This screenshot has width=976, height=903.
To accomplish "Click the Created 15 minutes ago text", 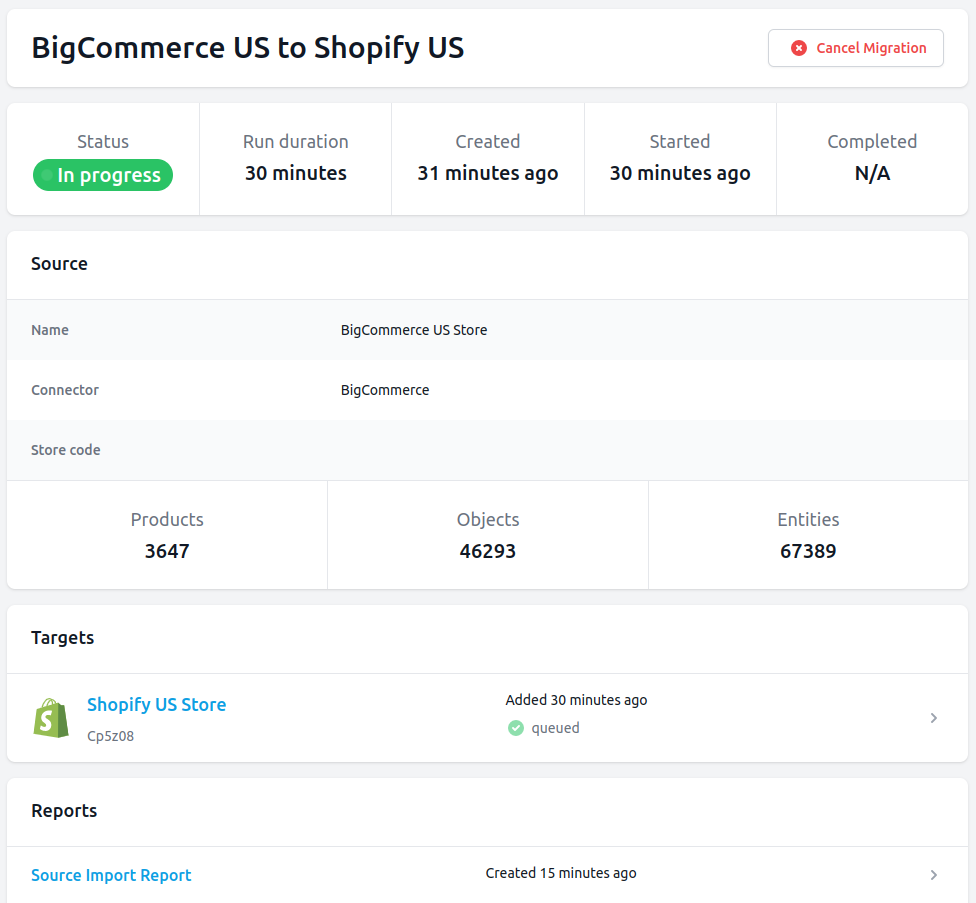I will 561,873.
